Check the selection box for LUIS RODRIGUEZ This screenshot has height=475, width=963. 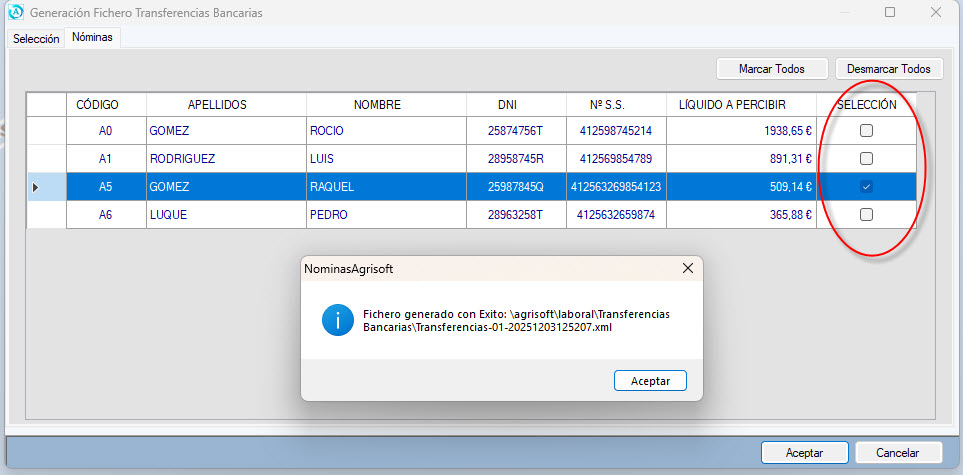click(867, 159)
